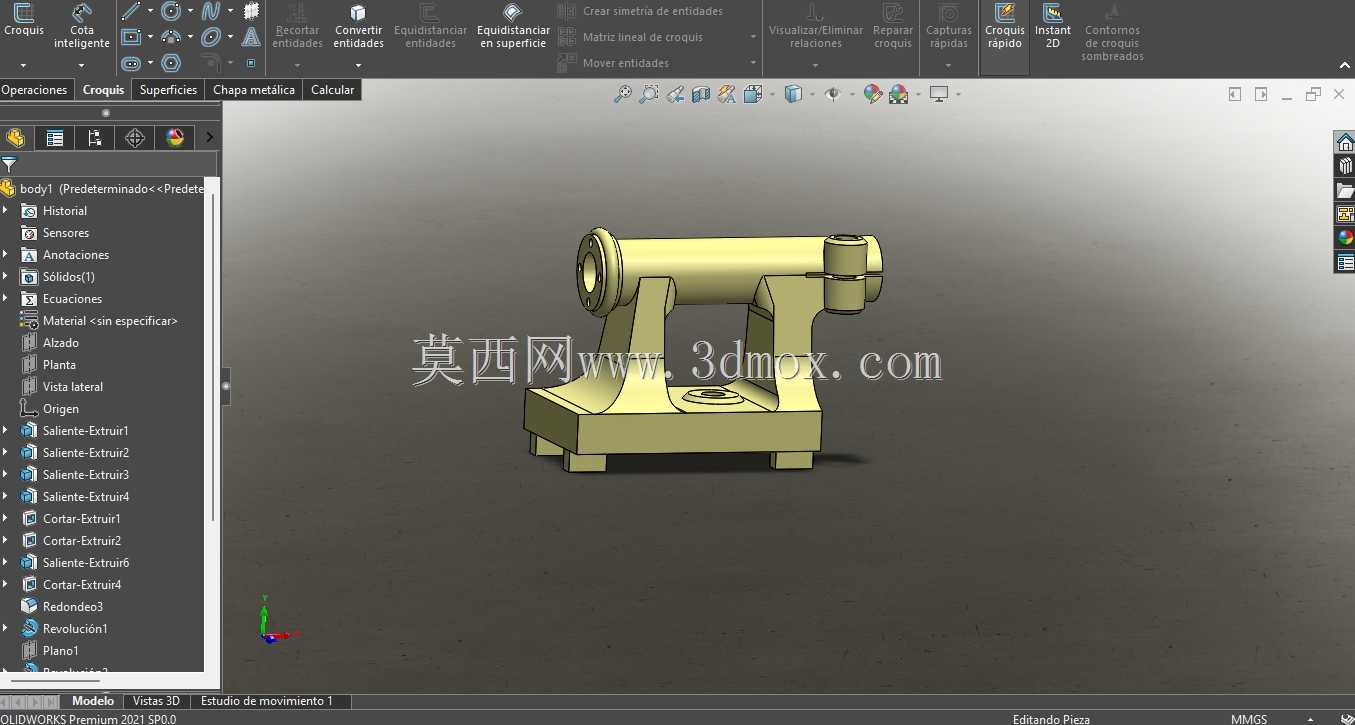Click the Edit Appearance color ball icon
Screen dimensions: 1355x725
pyautogui.click(x=873, y=94)
